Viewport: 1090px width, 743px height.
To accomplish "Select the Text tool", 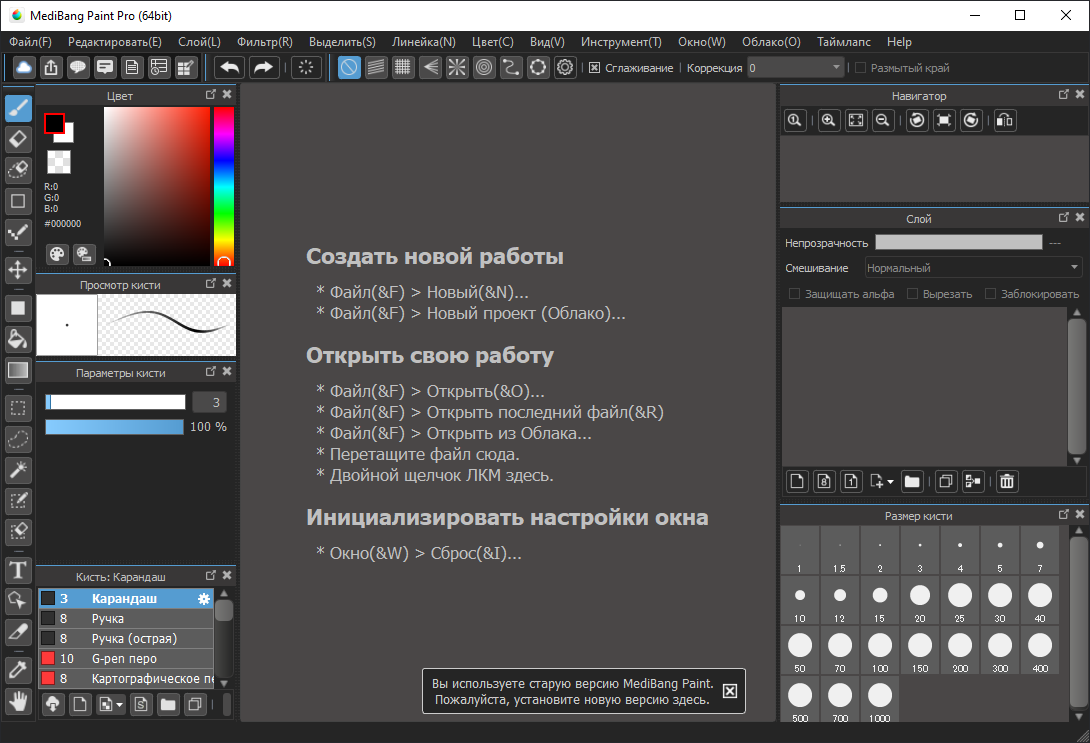I will pos(18,570).
